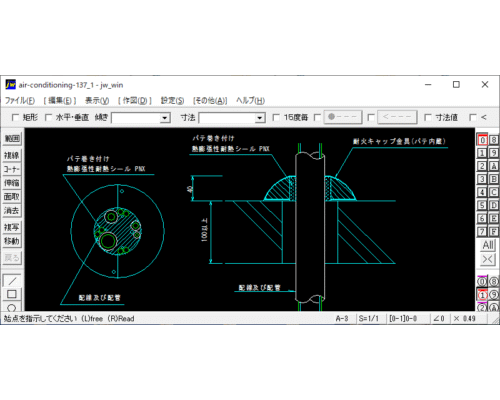
Task: Open the 編集(E) menu
Action: [60, 100]
